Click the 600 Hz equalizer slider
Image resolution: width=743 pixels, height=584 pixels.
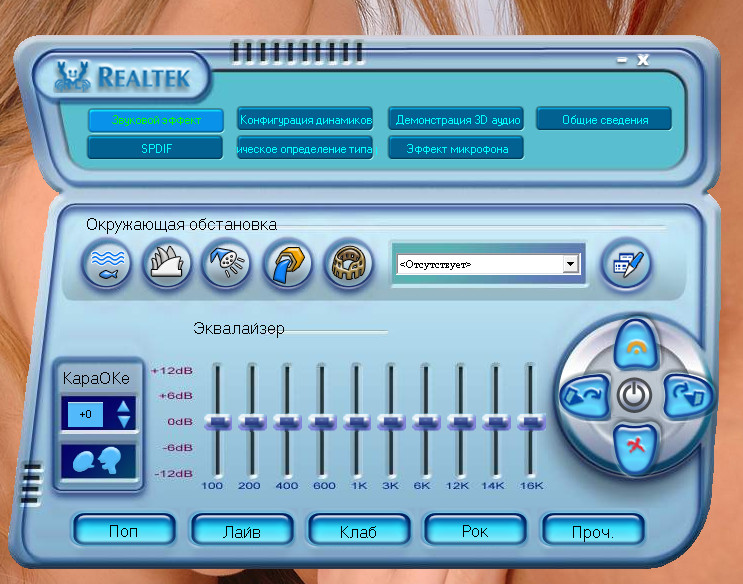(322, 421)
